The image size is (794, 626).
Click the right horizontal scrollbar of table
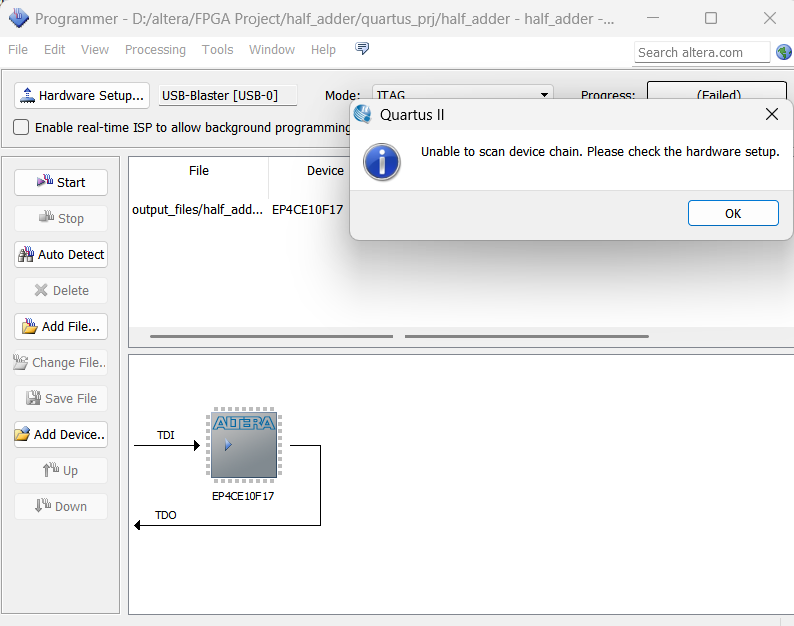point(527,336)
